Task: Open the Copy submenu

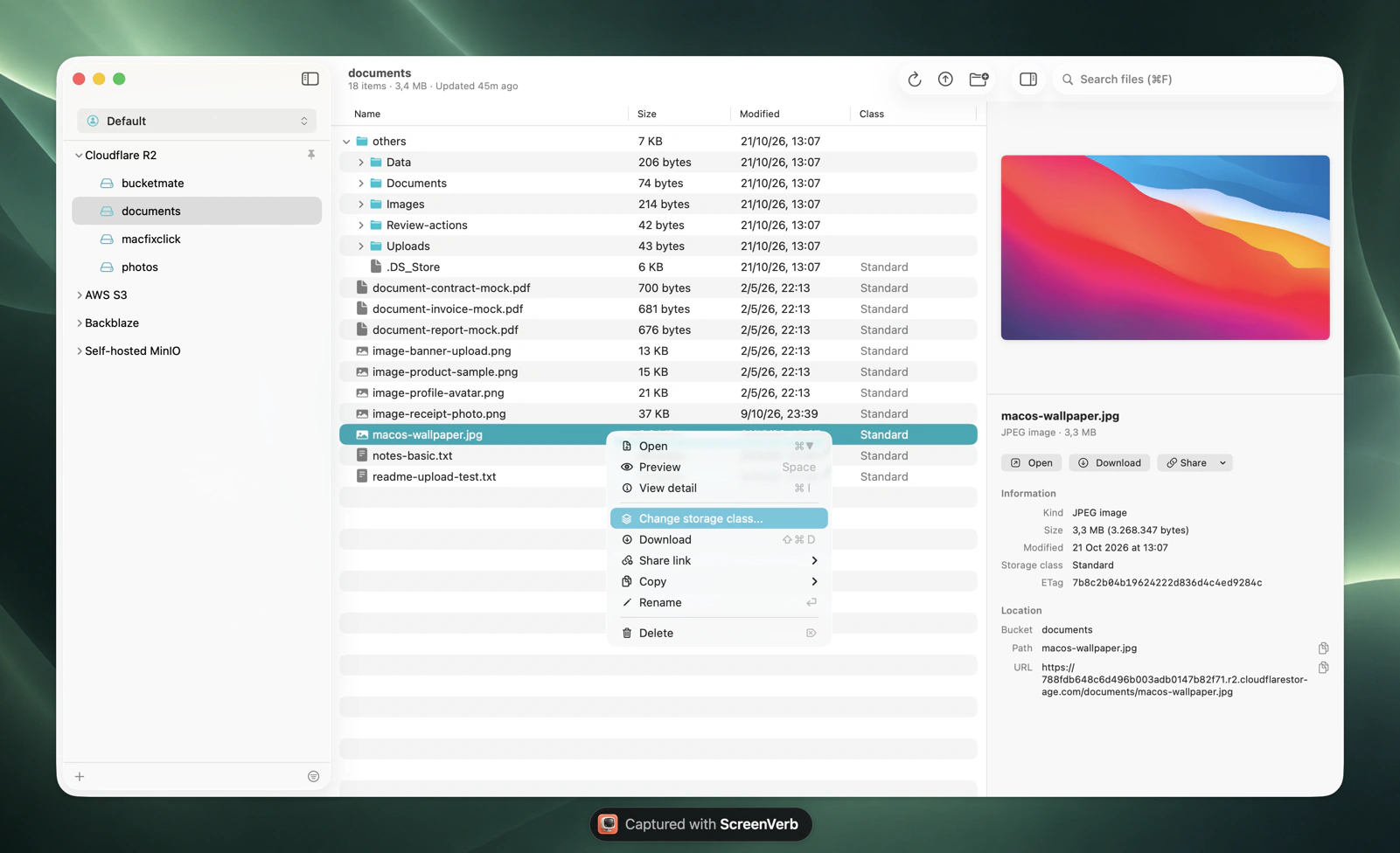Action: pyautogui.click(x=719, y=581)
